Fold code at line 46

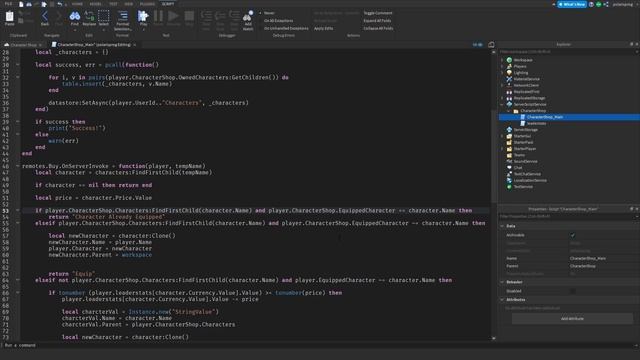click(x=18, y=166)
